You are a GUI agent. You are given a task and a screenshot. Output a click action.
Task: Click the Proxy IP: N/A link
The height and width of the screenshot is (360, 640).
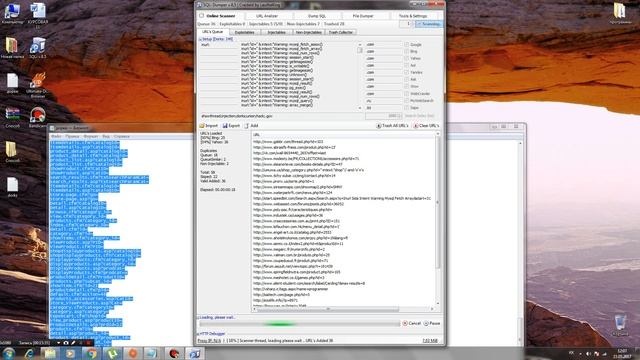[209, 340]
